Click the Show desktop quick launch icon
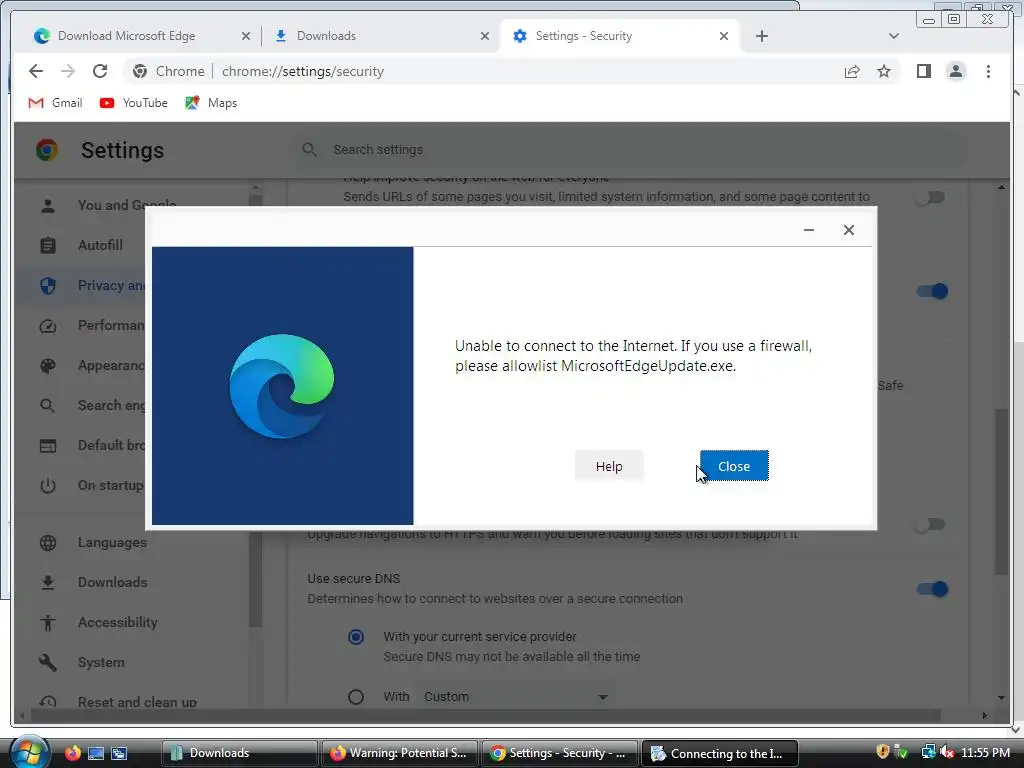 [96, 753]
